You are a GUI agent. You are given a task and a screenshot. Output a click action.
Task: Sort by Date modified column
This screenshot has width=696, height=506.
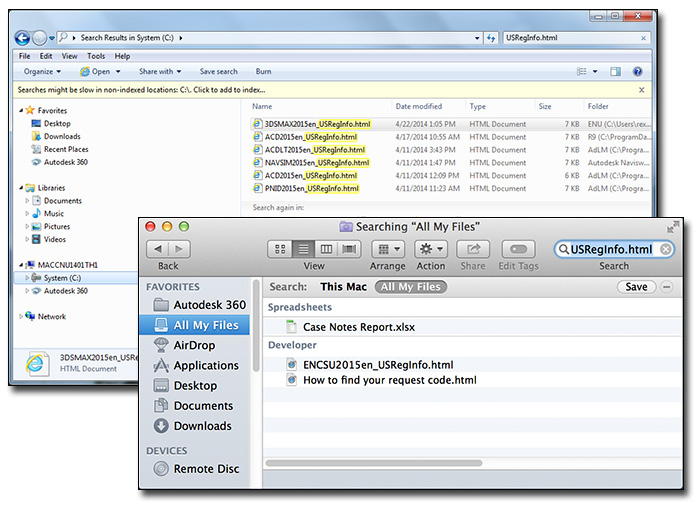(x=419, y=107)
